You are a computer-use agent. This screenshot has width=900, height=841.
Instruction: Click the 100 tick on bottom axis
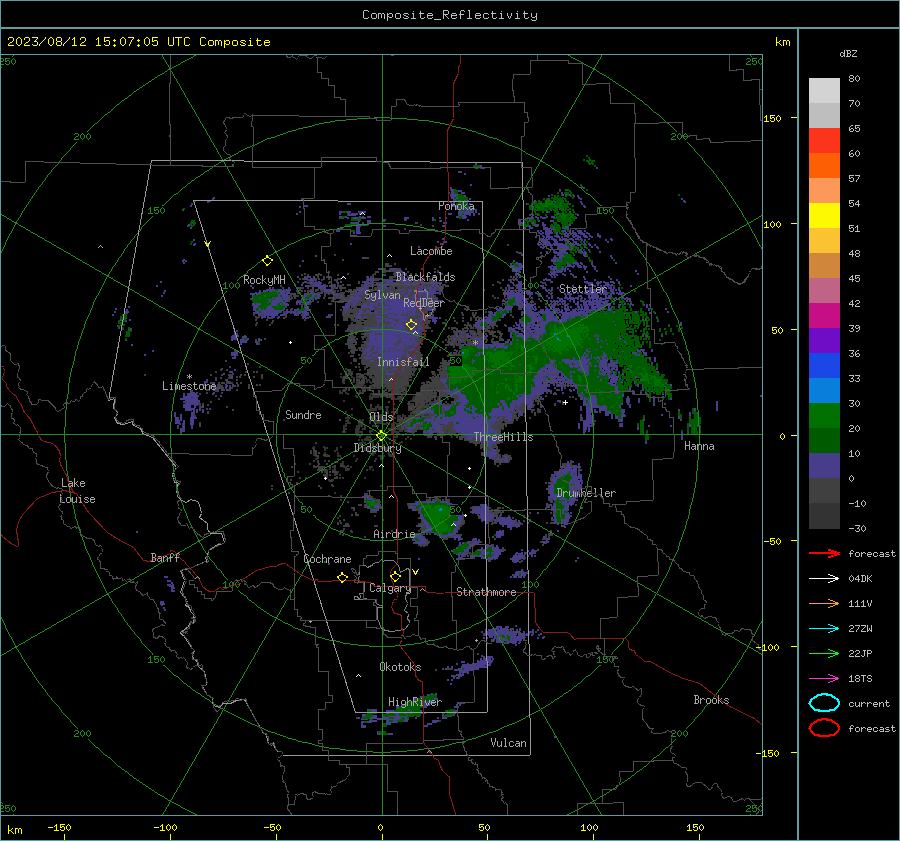[589, 827]
